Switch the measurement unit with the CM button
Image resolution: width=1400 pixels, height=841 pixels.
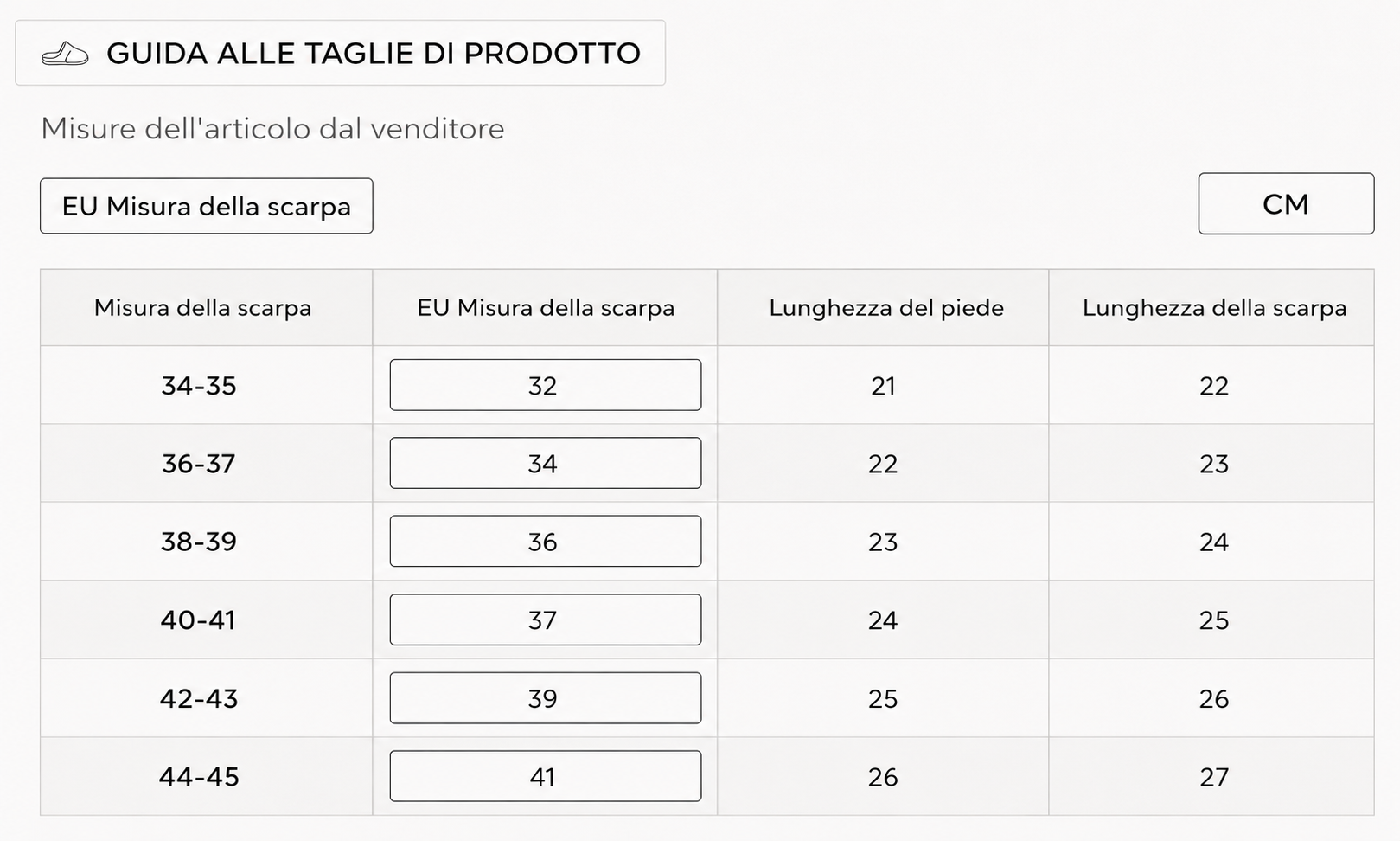[1286, 203]
